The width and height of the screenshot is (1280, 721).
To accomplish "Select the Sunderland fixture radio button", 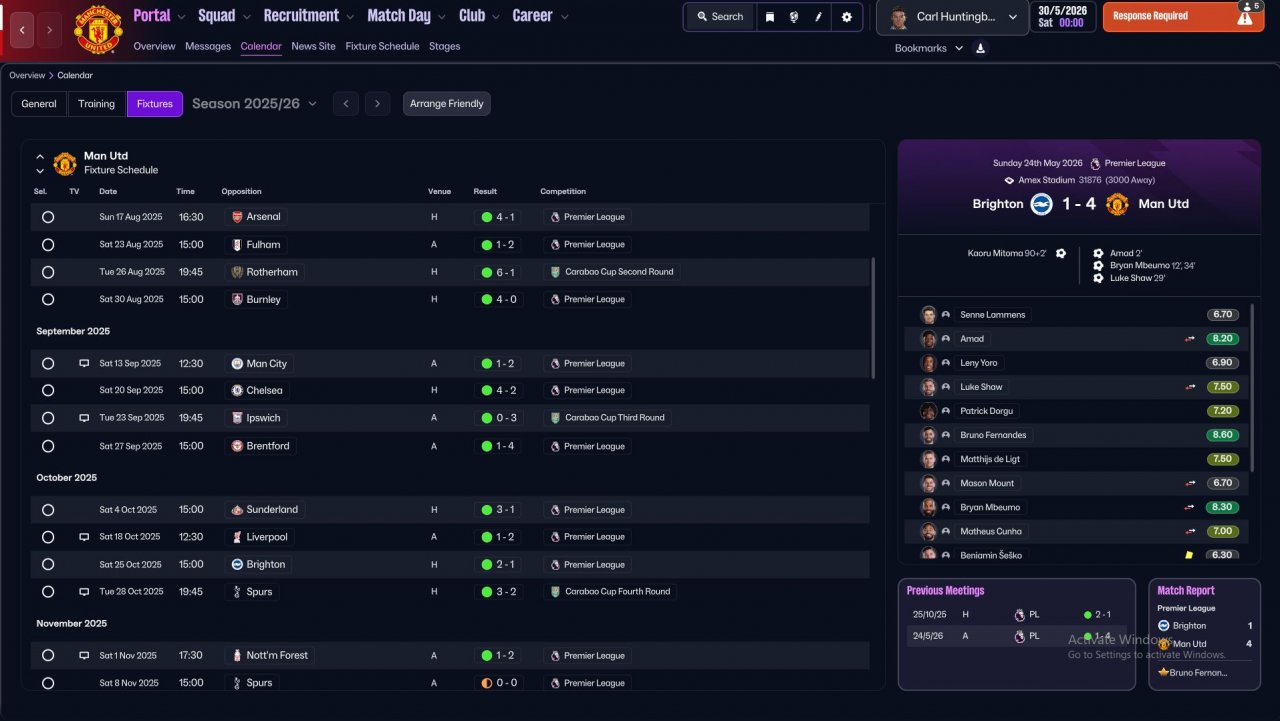I will (x=48, y=510).
